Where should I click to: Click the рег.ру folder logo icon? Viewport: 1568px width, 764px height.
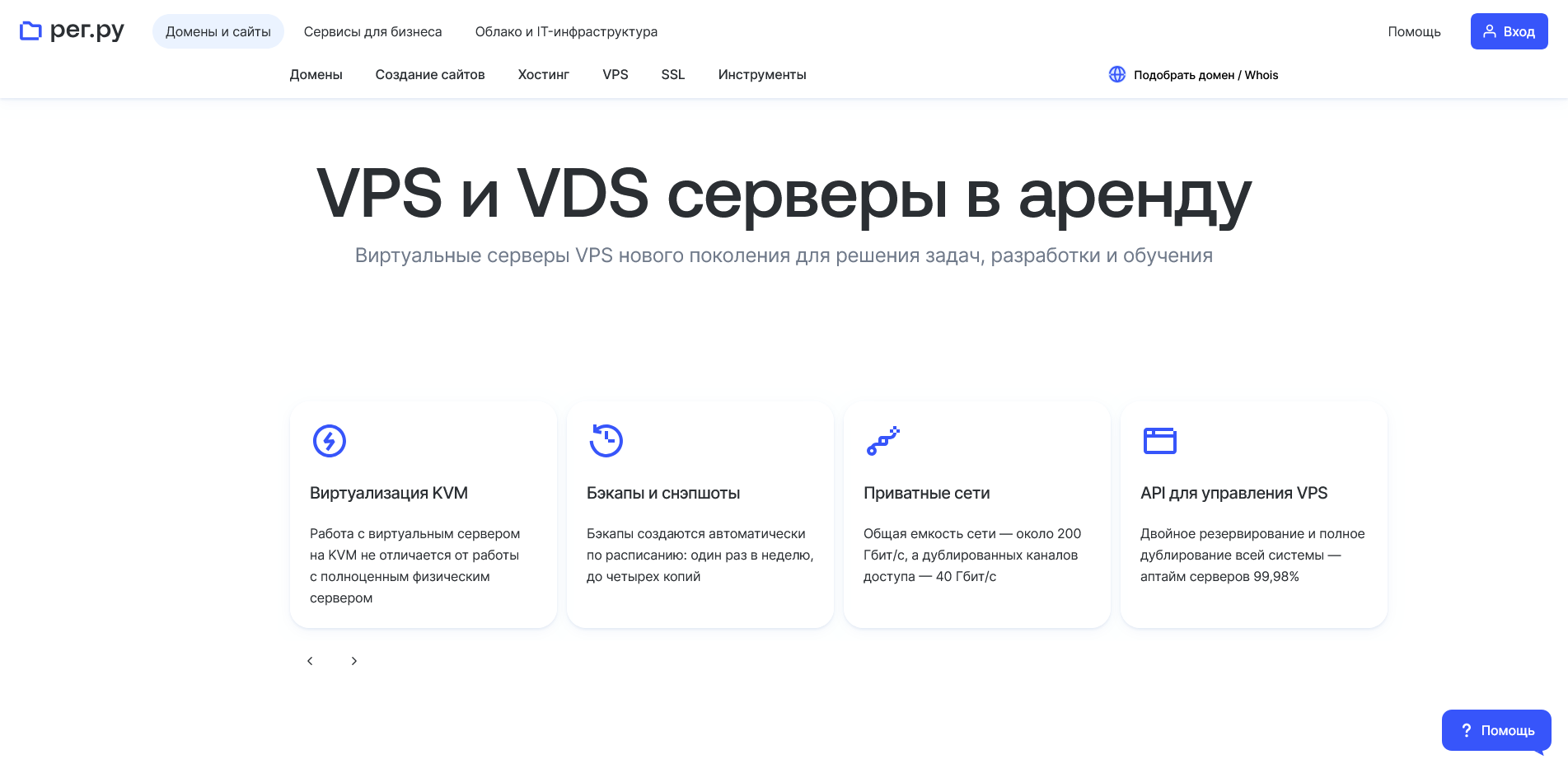point(30,30)
